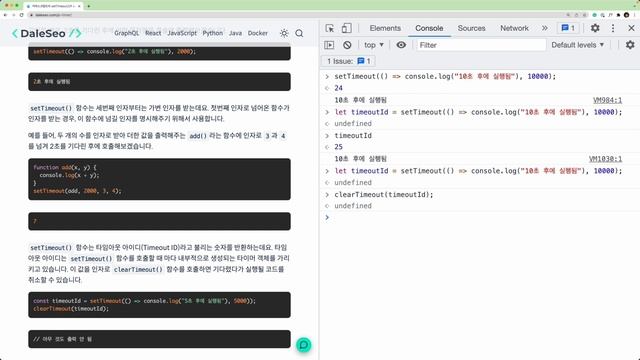Open the issues counter badge in toolbar
The width and height of the screenshot is (640, 360).
568,28
